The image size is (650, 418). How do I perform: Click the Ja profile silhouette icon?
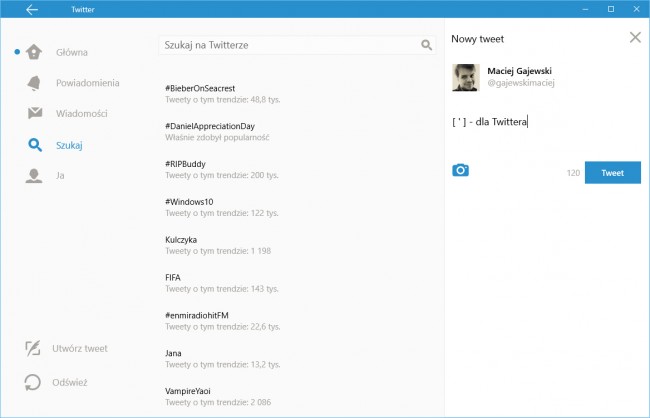click(x=34, y=175)
